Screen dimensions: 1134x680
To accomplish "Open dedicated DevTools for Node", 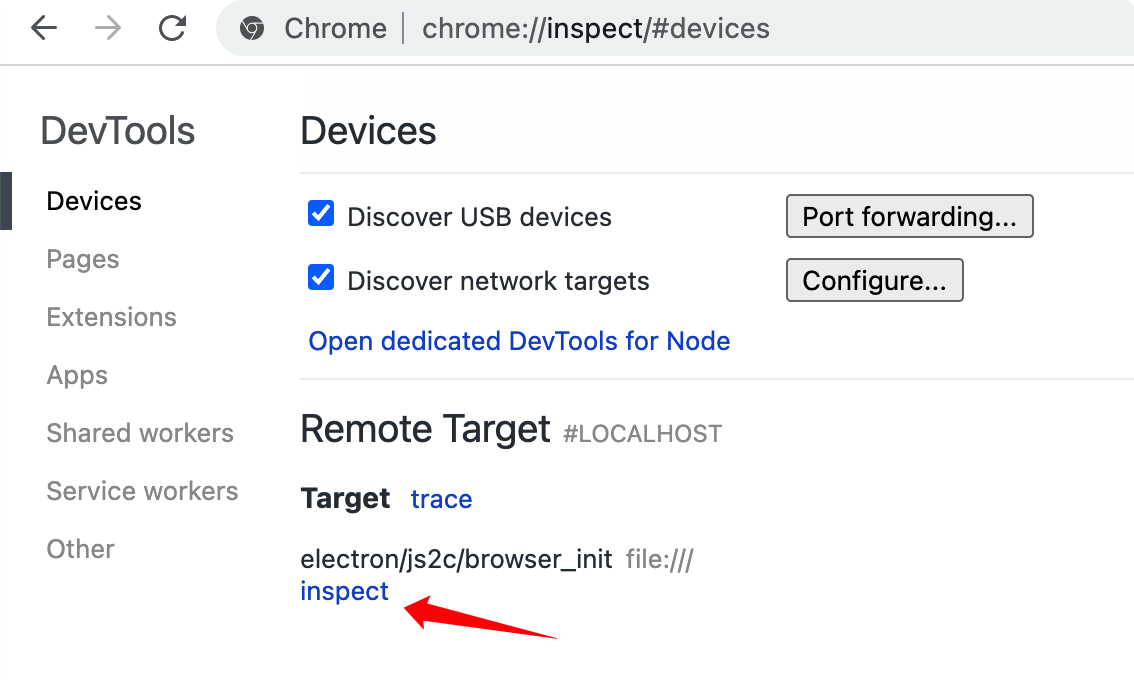I will [x=519, y=341].
